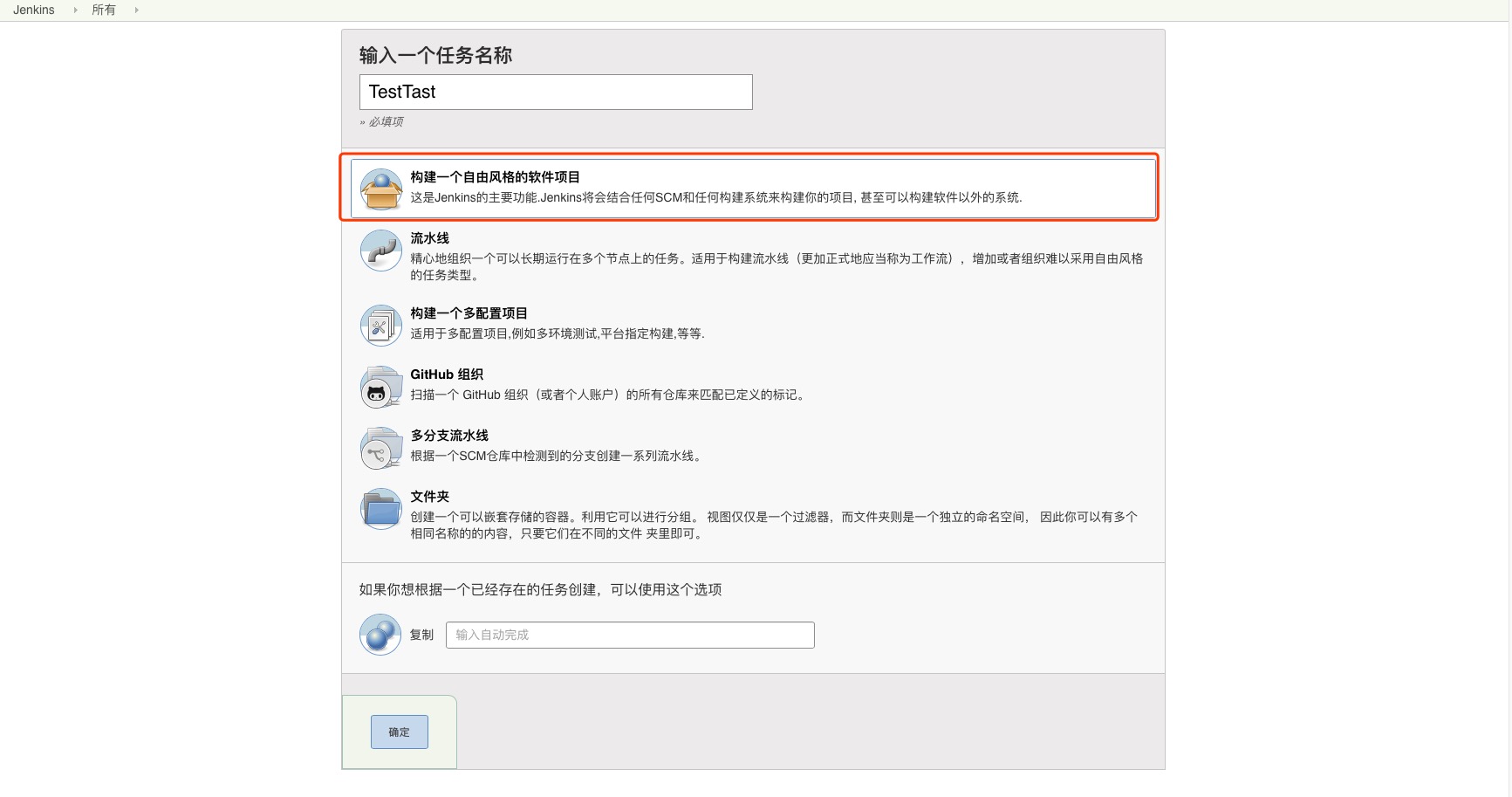Screen dimensions: 1512x797
Task: Click the freestyle description mentioning SCM
Action: tap(716, 197)
